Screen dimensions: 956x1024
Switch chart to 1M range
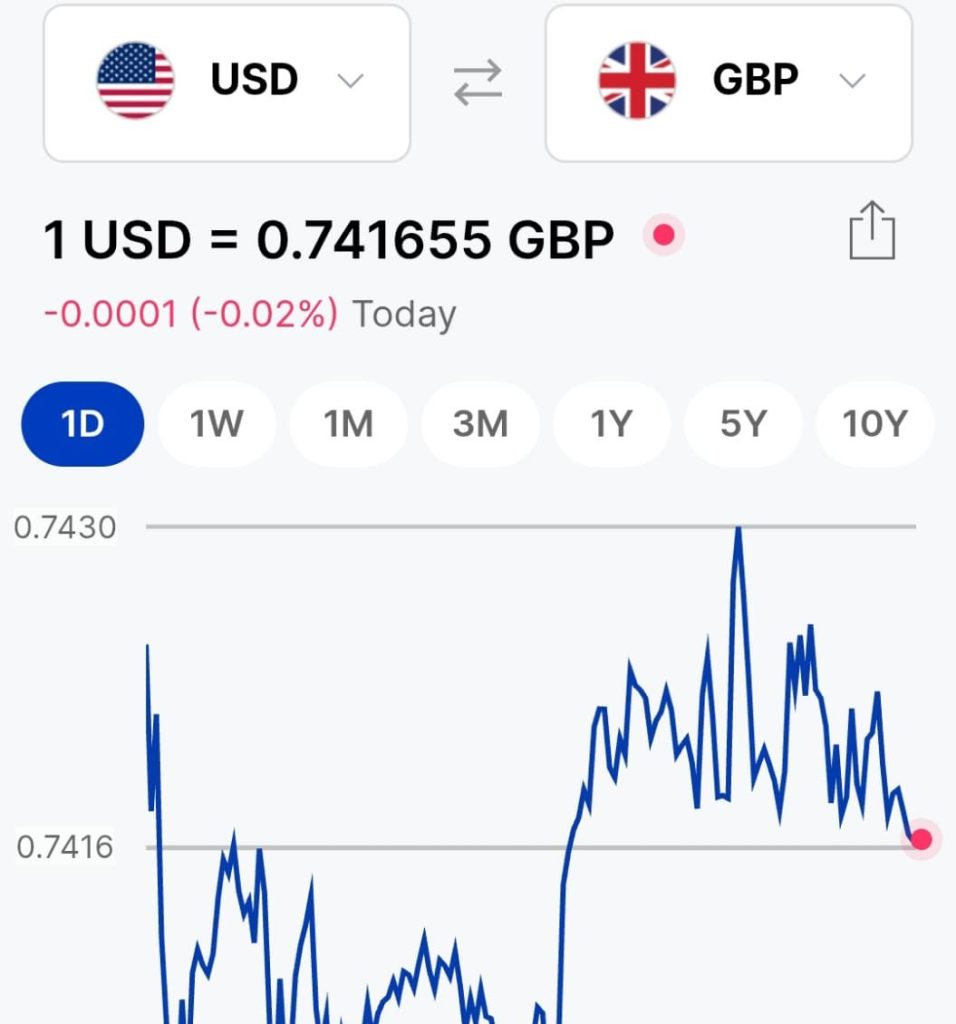(x=349, y=424)
